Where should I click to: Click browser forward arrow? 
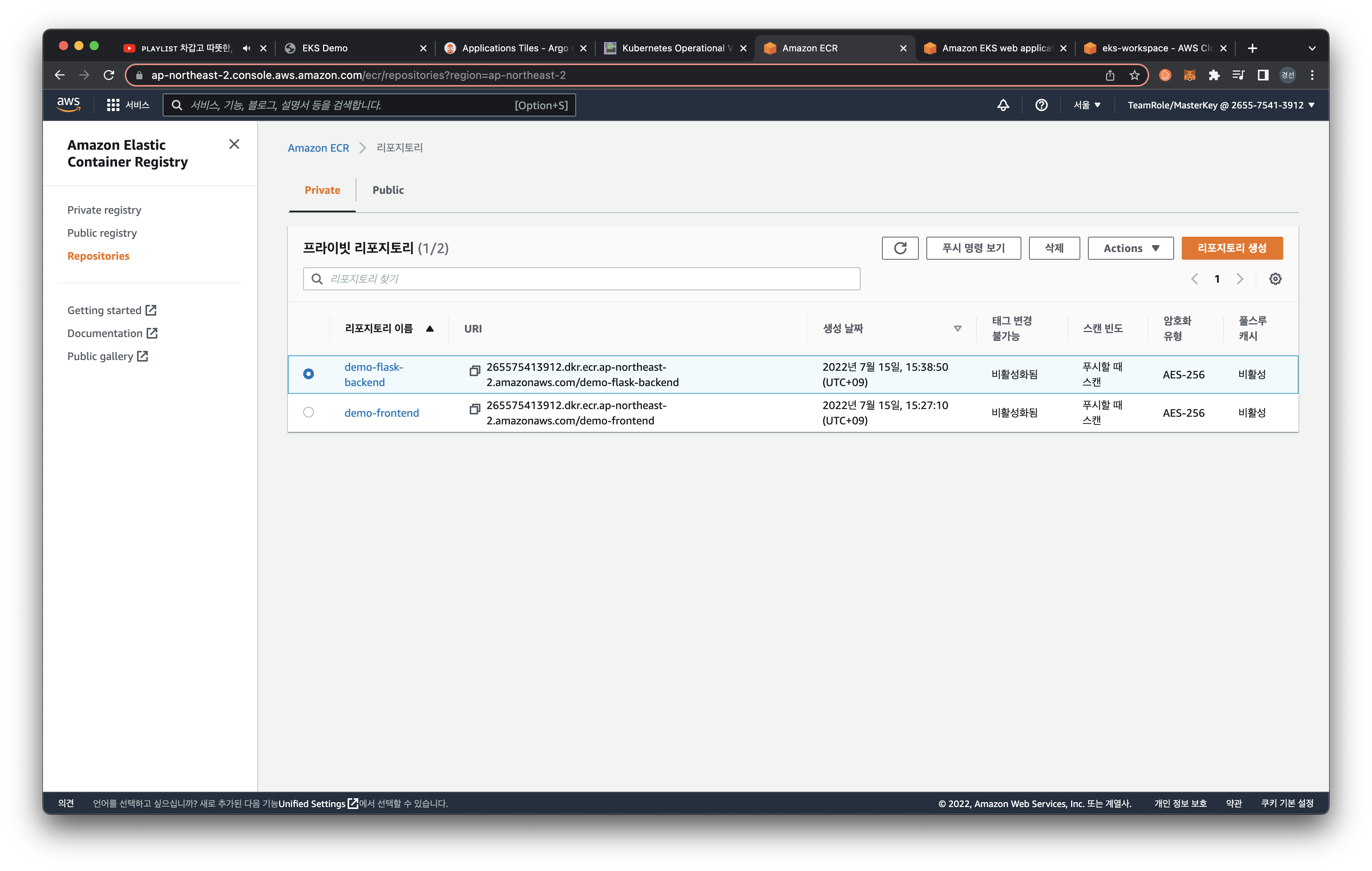(x=84, y=75)
